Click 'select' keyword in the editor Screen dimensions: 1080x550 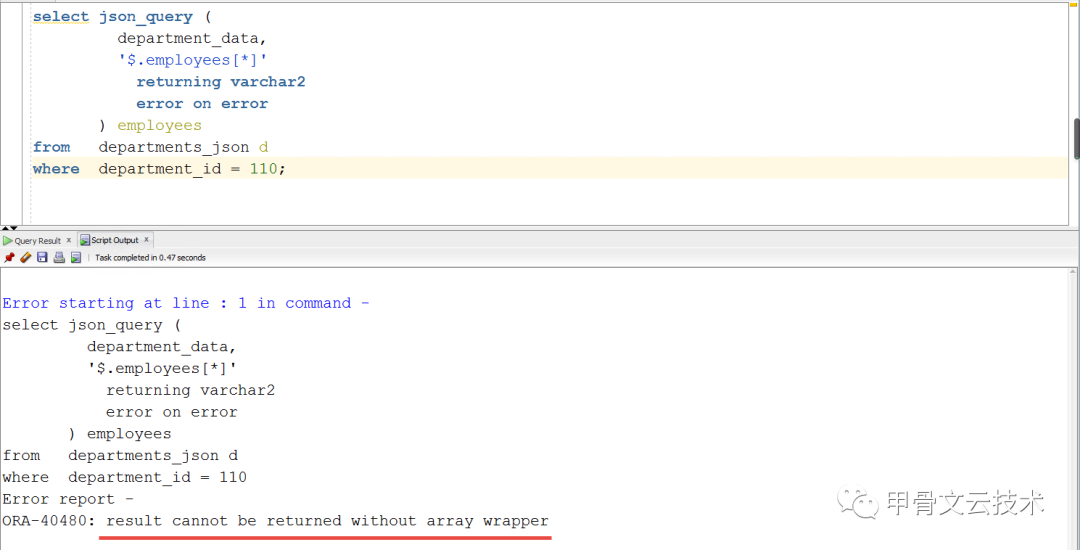(61, 17)
